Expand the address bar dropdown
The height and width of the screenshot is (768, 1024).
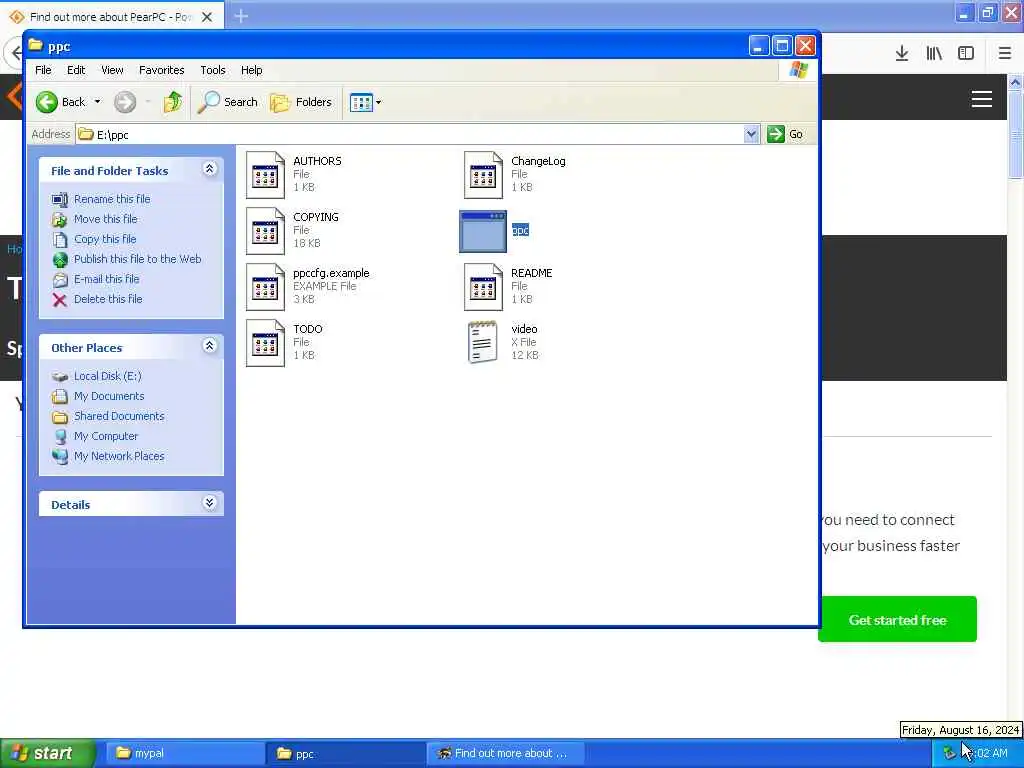pyautogui.click(x=751, y=135)
